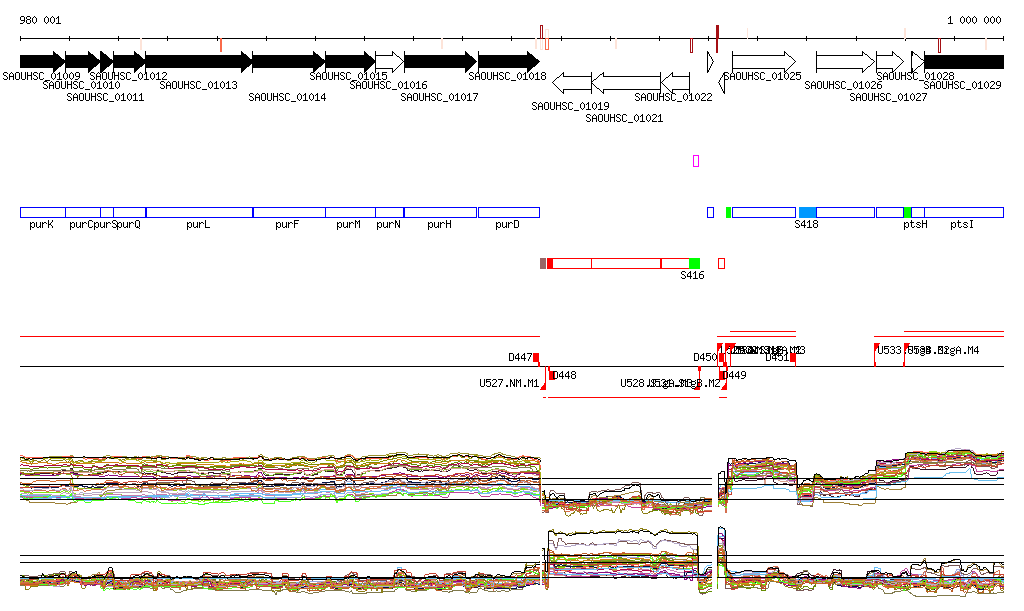1024x611 pixels.
Task: Select the SAOUHSC_01025 white gene arrow
Action: 763,62
